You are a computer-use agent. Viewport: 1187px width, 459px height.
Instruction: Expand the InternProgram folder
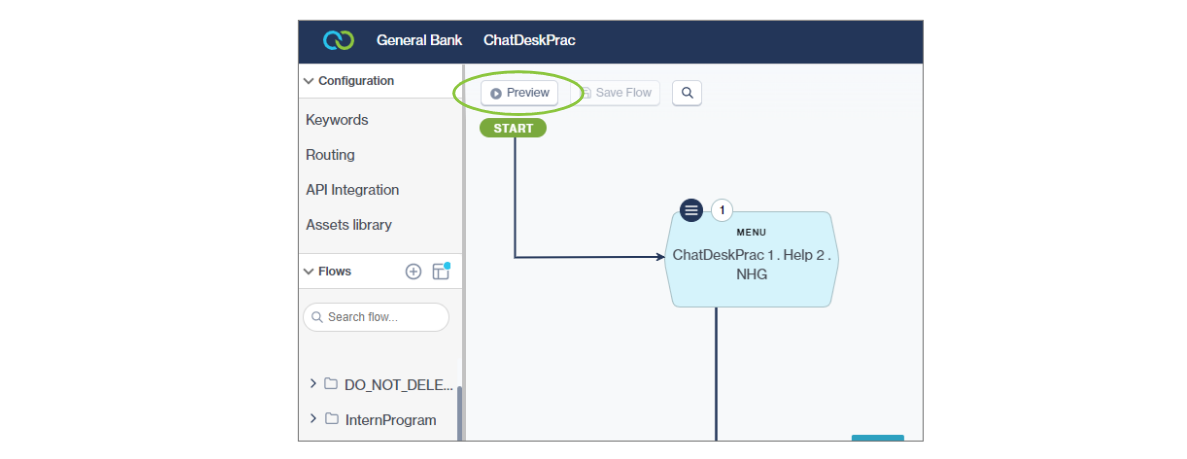tap(313, 419)
